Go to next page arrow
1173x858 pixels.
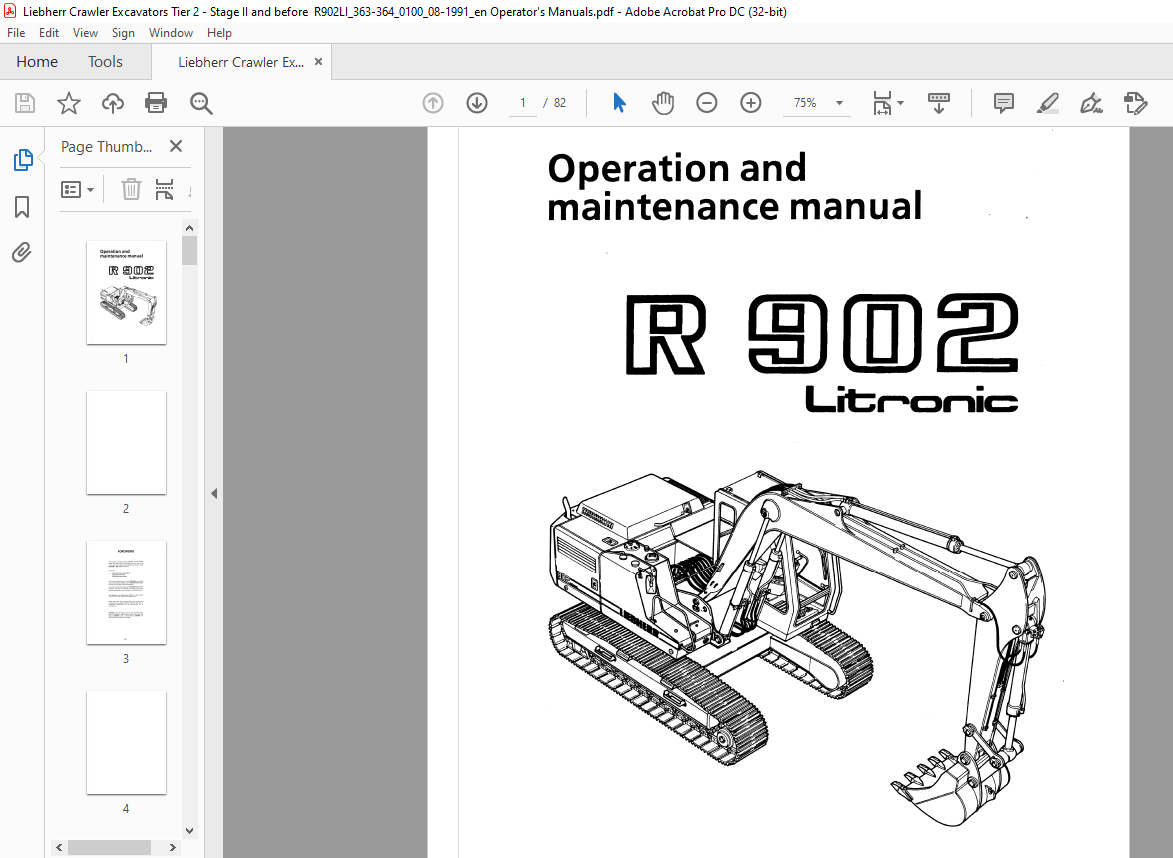(x=477, y=102)
